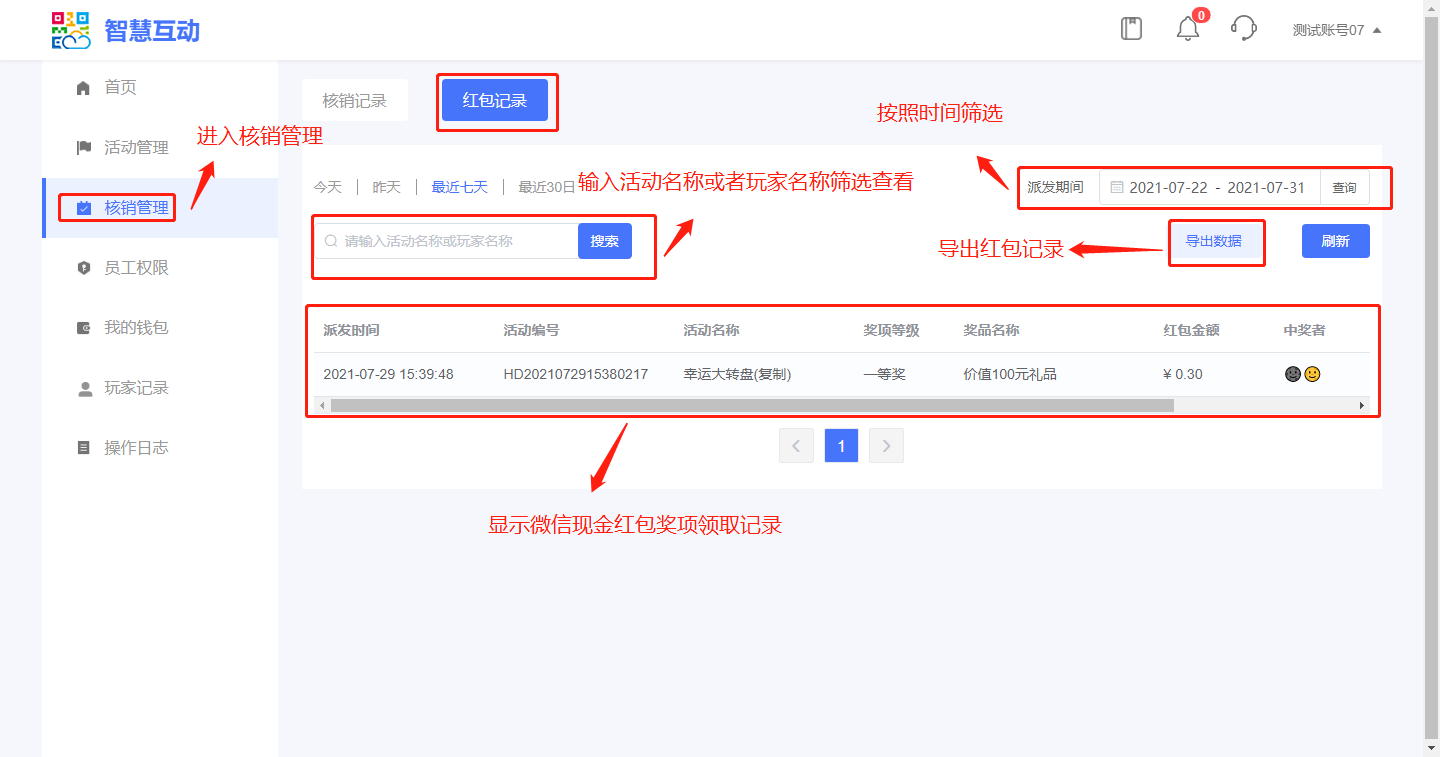This screenshot has height=757, width=1440.
Task: Click the help document book icon
Action: click(x=1131, y=29)
